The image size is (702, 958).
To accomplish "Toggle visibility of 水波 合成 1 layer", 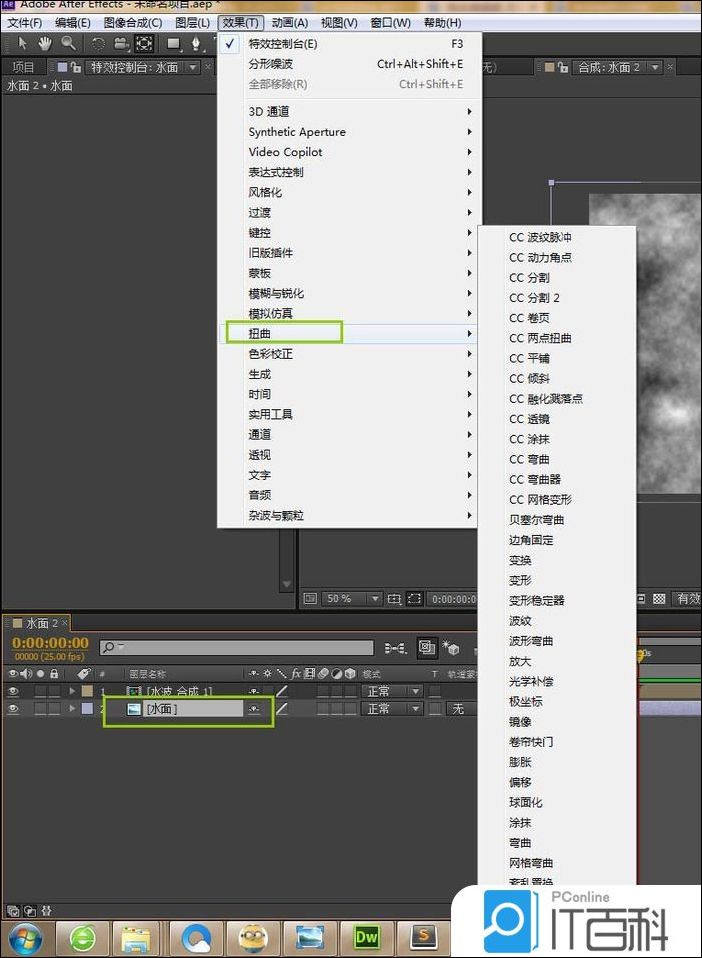I will [14, 691].
